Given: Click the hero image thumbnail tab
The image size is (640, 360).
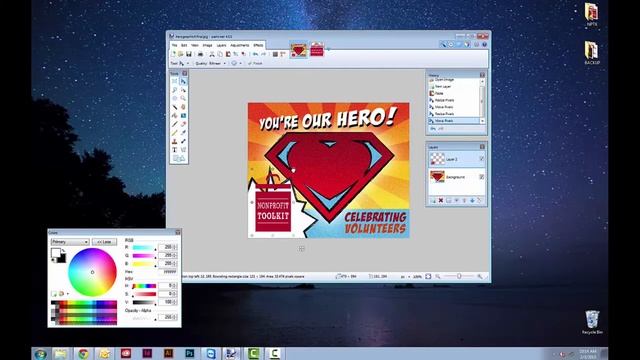Looking at the screenshot, I should (x=298, y=50).
